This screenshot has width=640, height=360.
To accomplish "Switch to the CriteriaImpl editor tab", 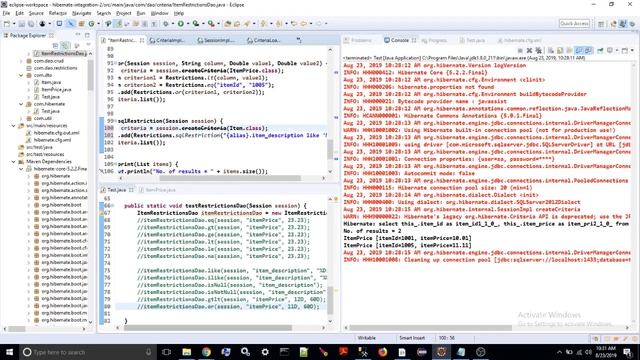I will coord(167,40).
